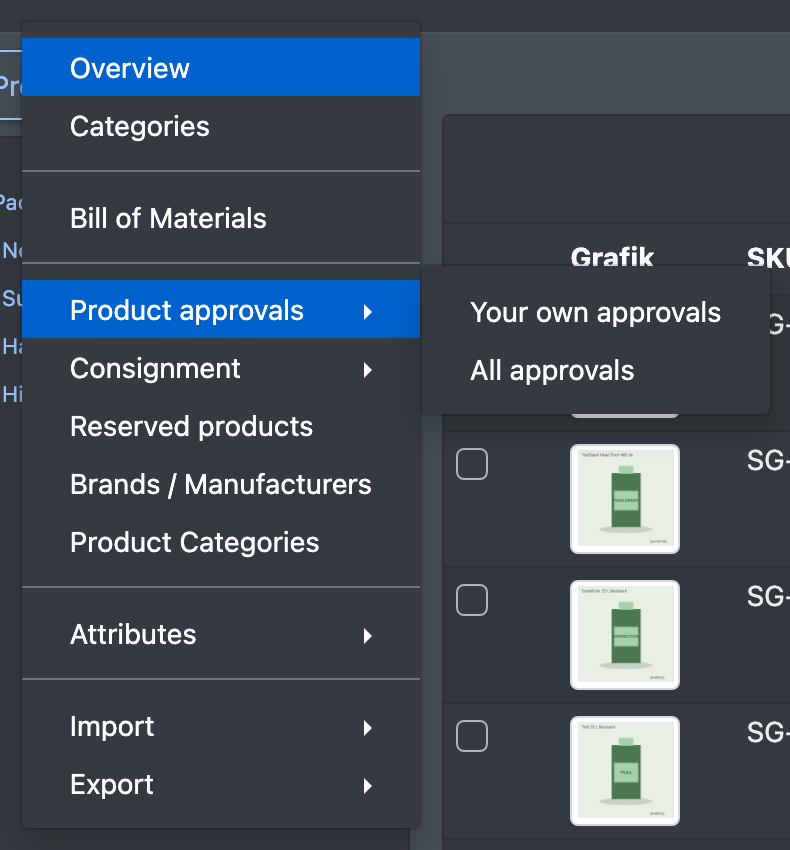Viewport: 790px width, 850px height.
Task: Open Bill of Materials
Action: [x=221, y=218]
